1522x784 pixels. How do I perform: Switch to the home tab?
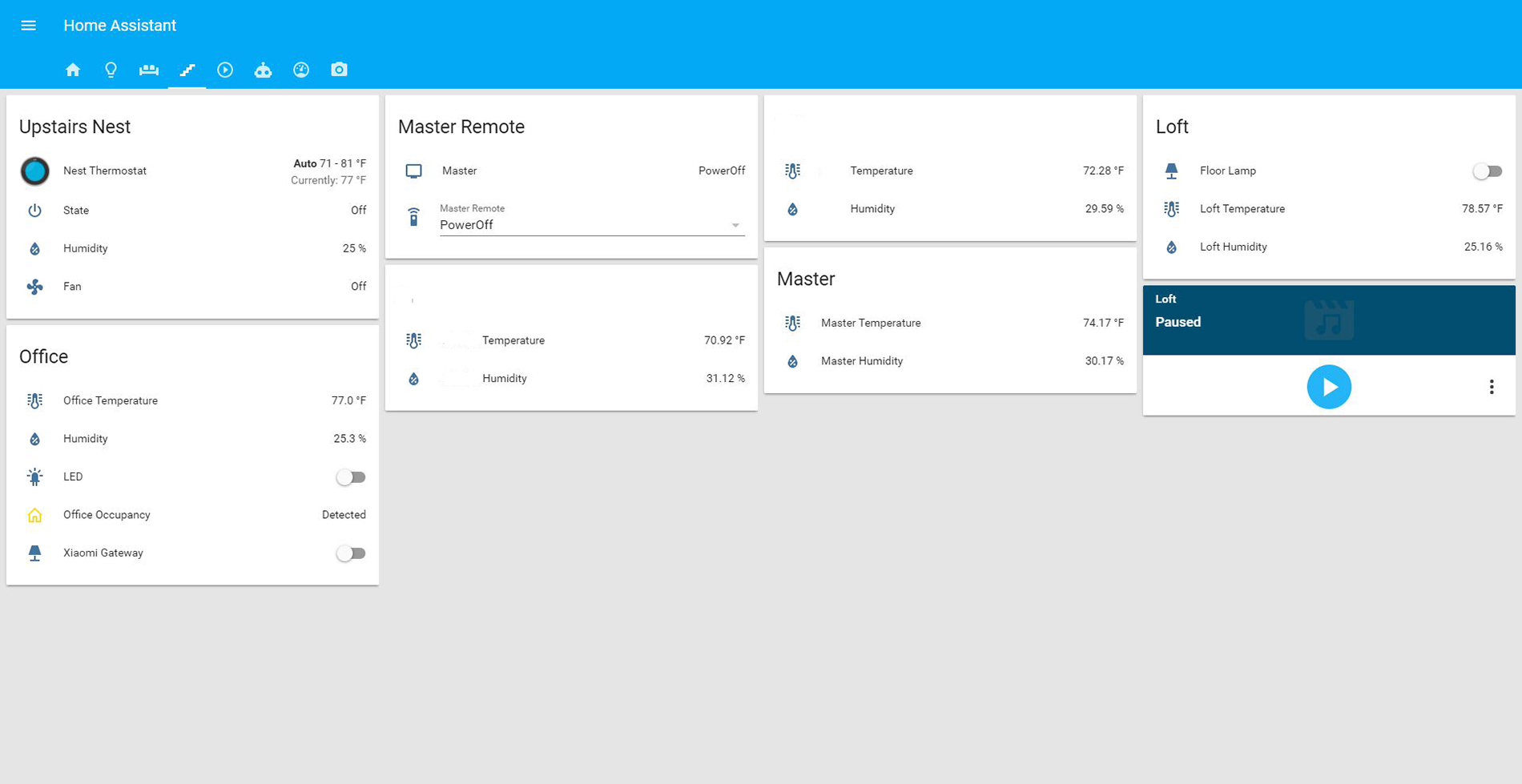click(73, 70)
